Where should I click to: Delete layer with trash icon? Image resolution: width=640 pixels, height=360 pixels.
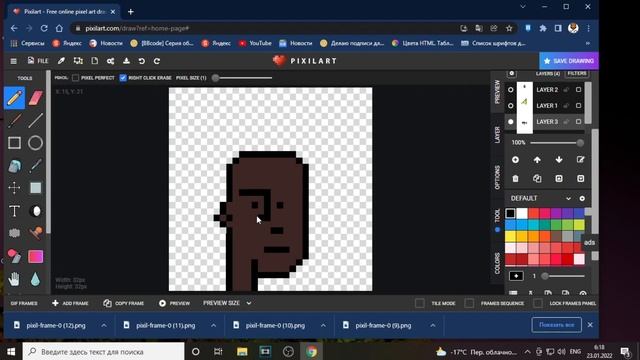(516, 179)
